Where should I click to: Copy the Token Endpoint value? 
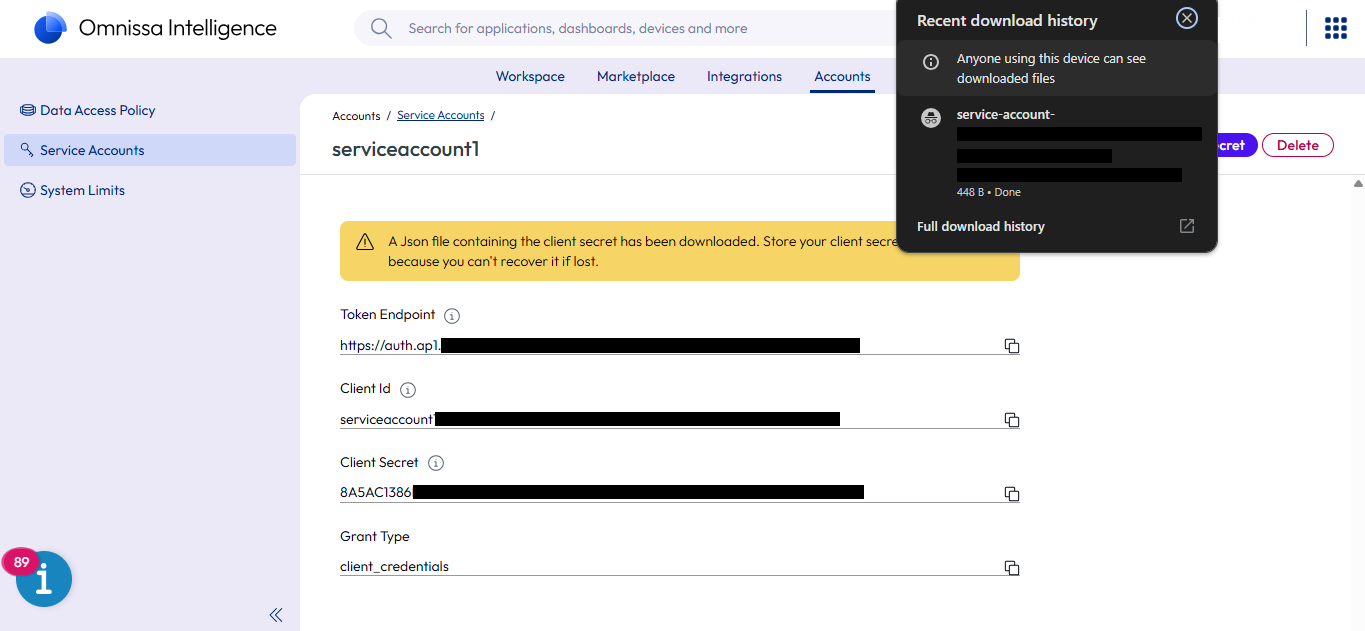point(1011,346)
